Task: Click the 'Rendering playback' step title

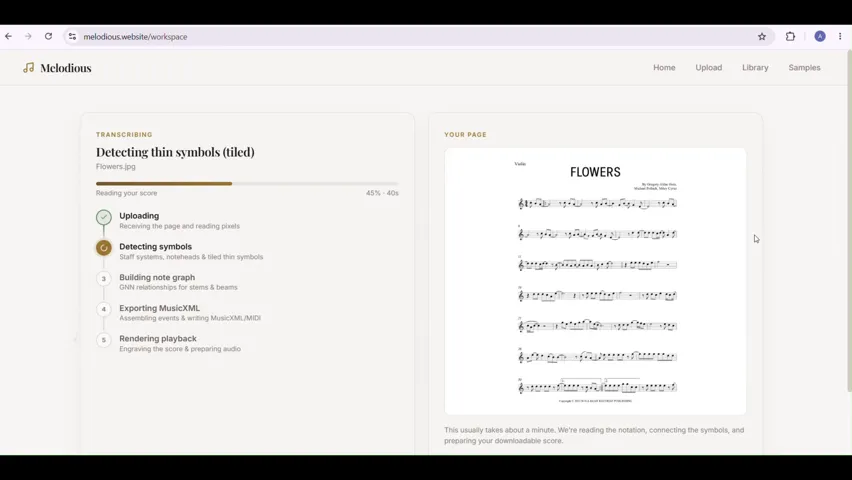Action: [x=158, y=338]
